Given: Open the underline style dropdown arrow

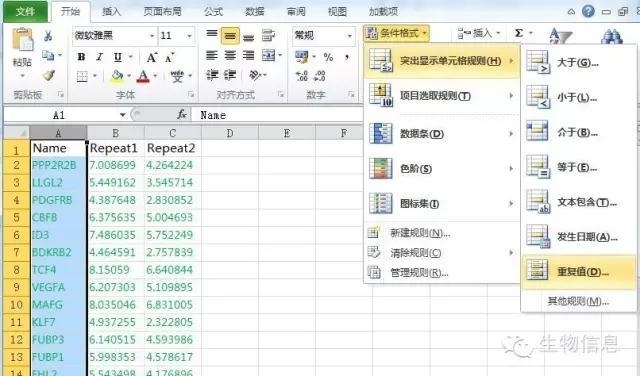Looking at the screenshot, I should pyautogui.click(x=131, y=57).
